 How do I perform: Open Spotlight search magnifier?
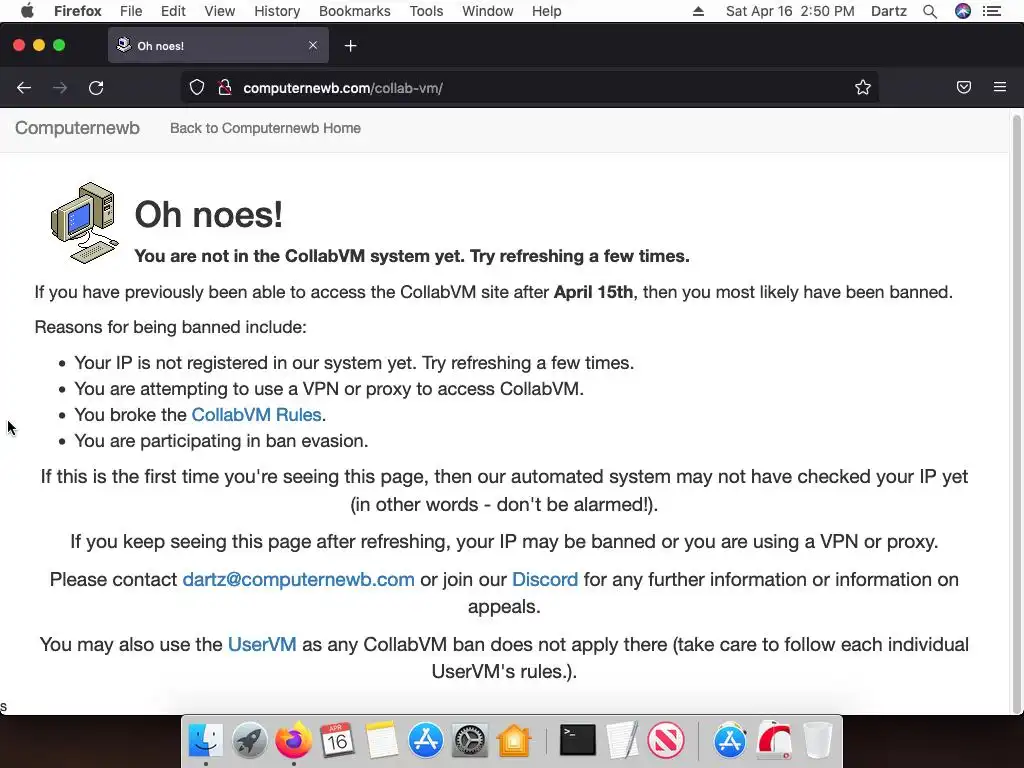tap(930, 11)
